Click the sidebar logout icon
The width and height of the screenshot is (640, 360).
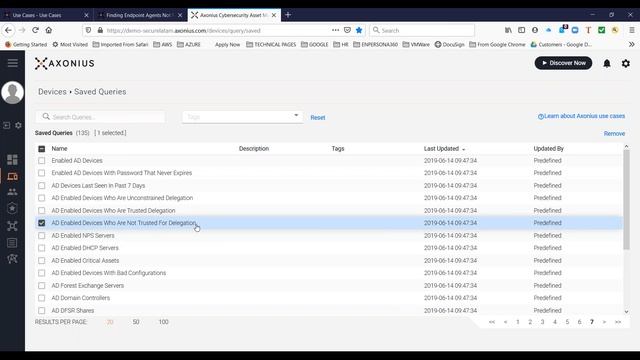(7, 125)
